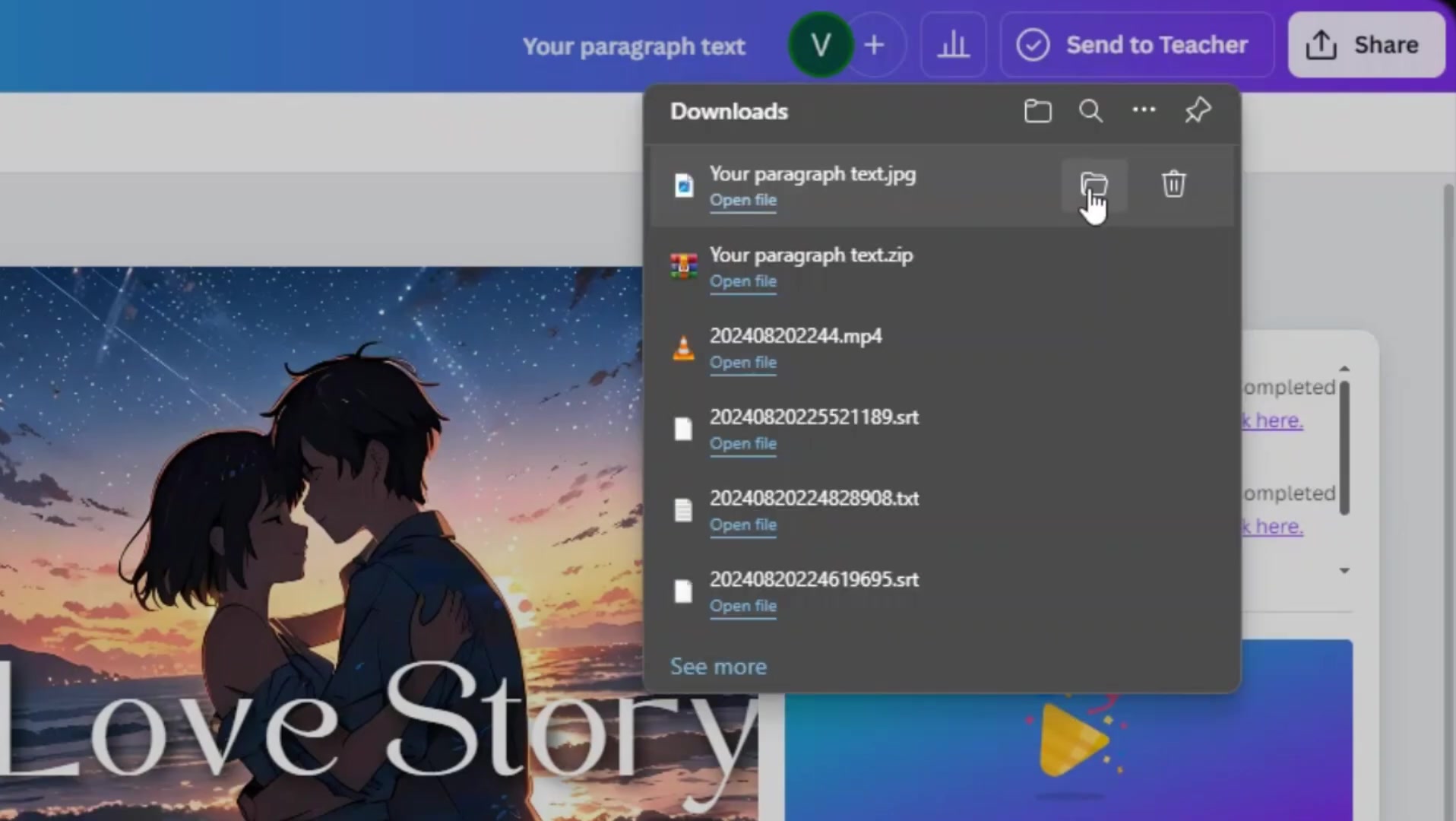Image resolution: width=1456 pixels, height=821 pixels.
Task: Click the side panel scrollbar thumb
Action: coord(1344,447)
